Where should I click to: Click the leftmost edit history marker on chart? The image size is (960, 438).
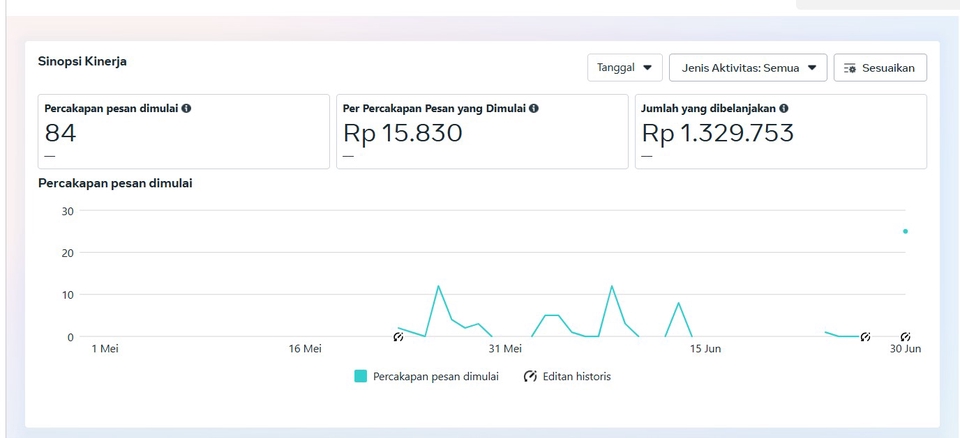[398, 337]
